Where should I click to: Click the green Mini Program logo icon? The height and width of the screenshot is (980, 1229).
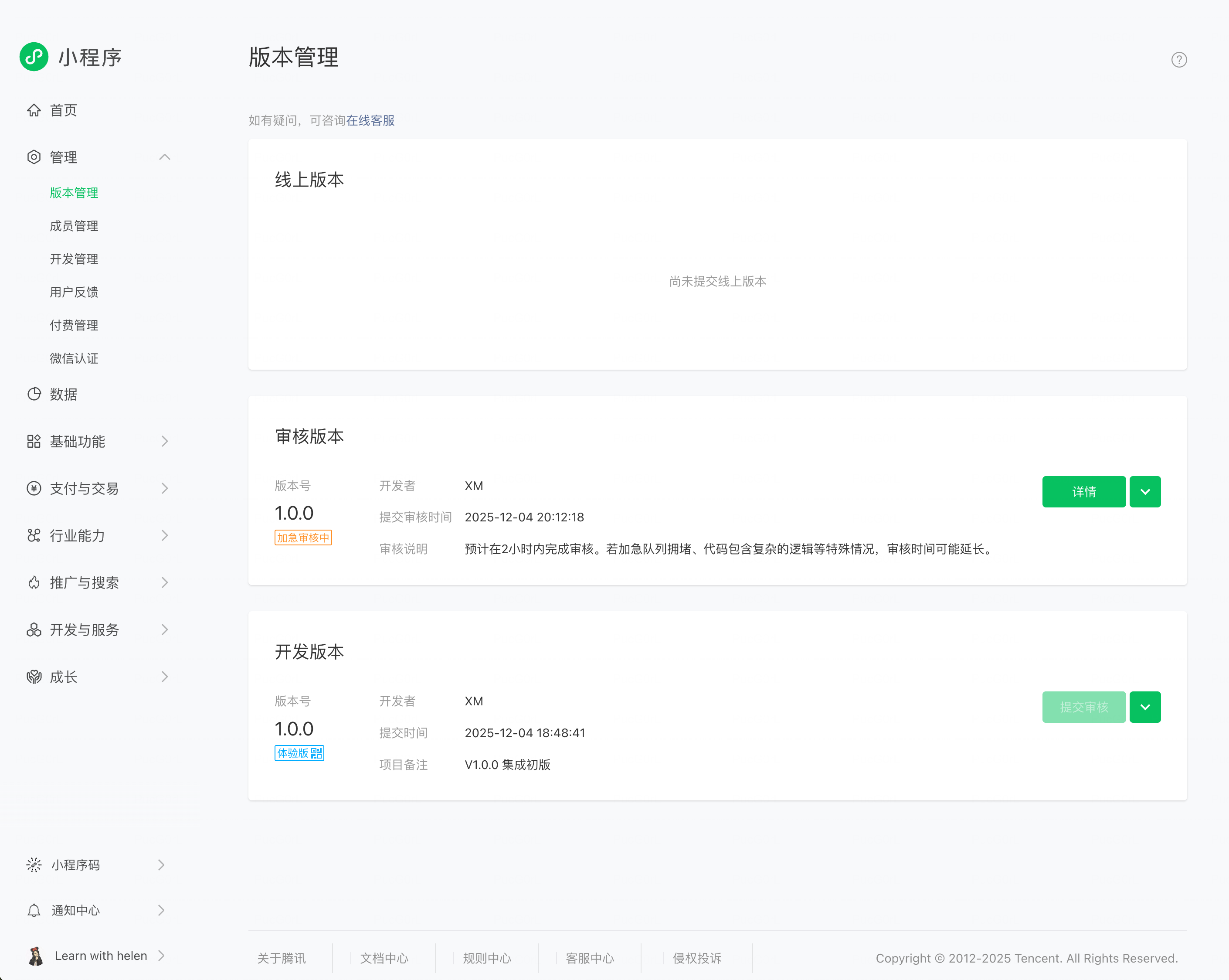click(34, 57)
